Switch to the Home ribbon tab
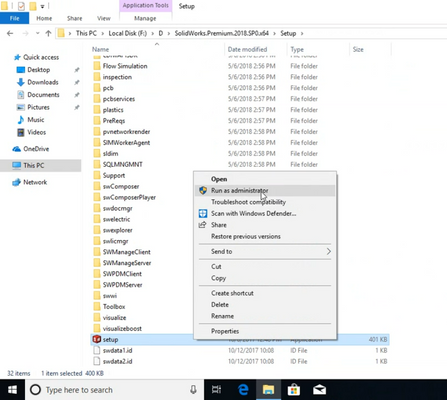The width and height of the screenshot is (447, 400). pos(44,18)
